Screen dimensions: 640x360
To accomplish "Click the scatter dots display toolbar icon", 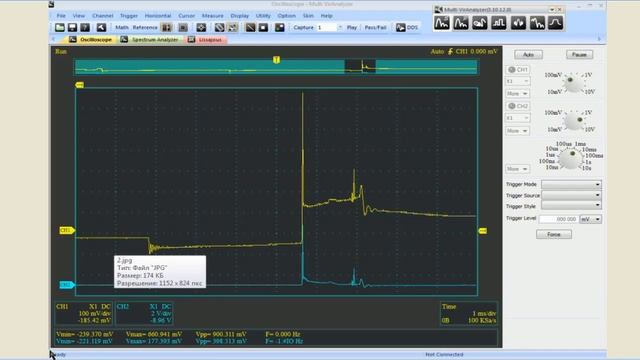I will click(x=233, y=27).
